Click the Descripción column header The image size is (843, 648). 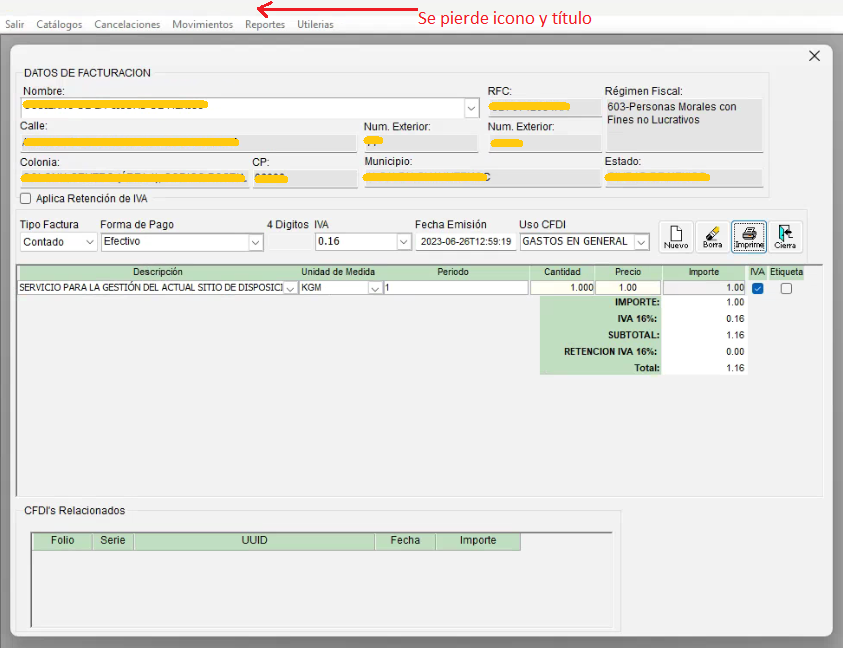(158, 272)
